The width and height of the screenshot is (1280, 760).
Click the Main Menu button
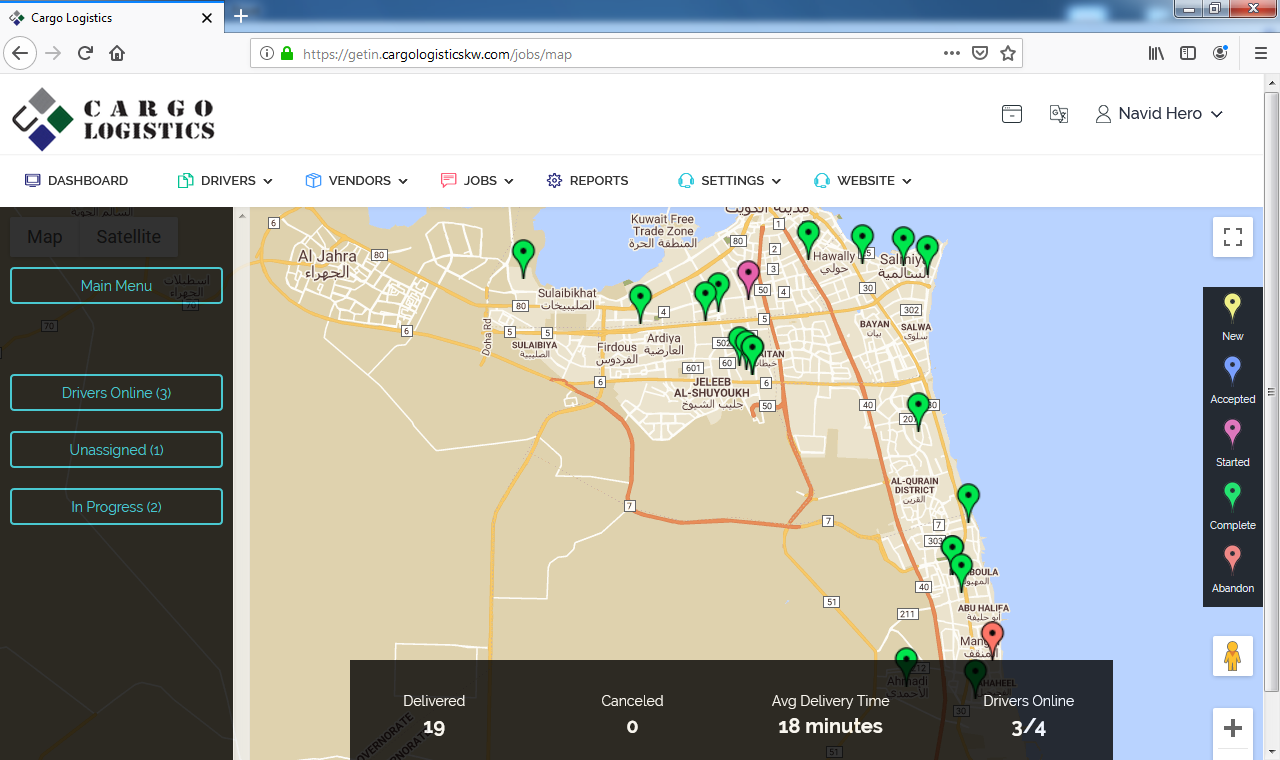point(116,286)
